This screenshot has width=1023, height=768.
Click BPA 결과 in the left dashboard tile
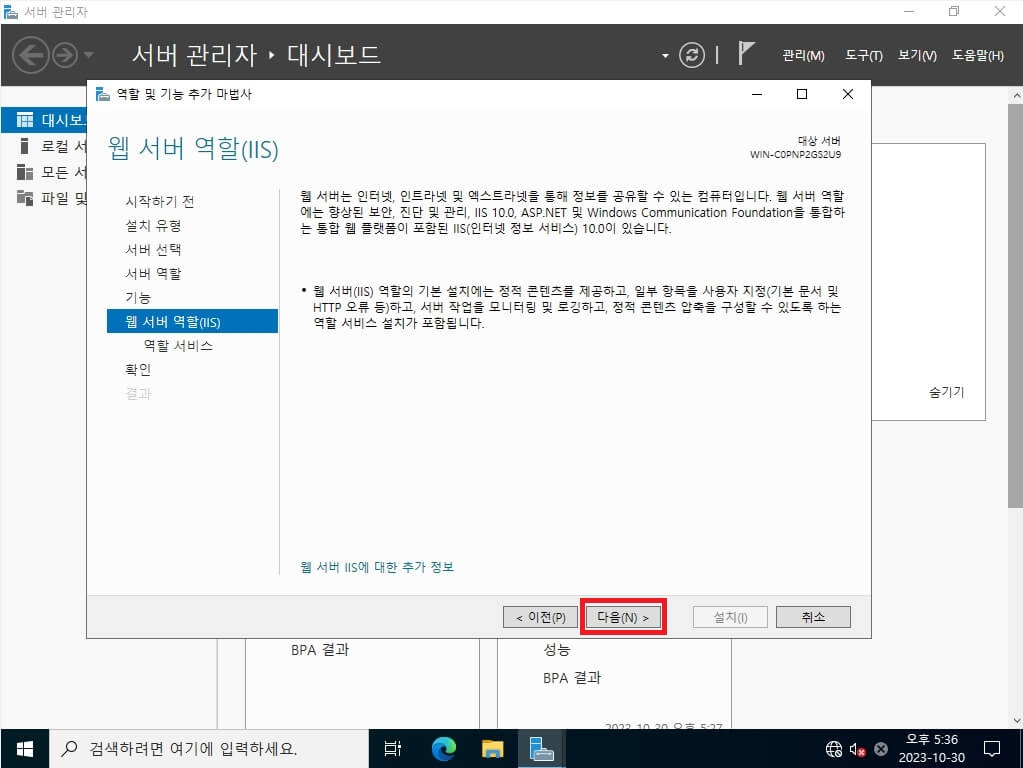320,650
